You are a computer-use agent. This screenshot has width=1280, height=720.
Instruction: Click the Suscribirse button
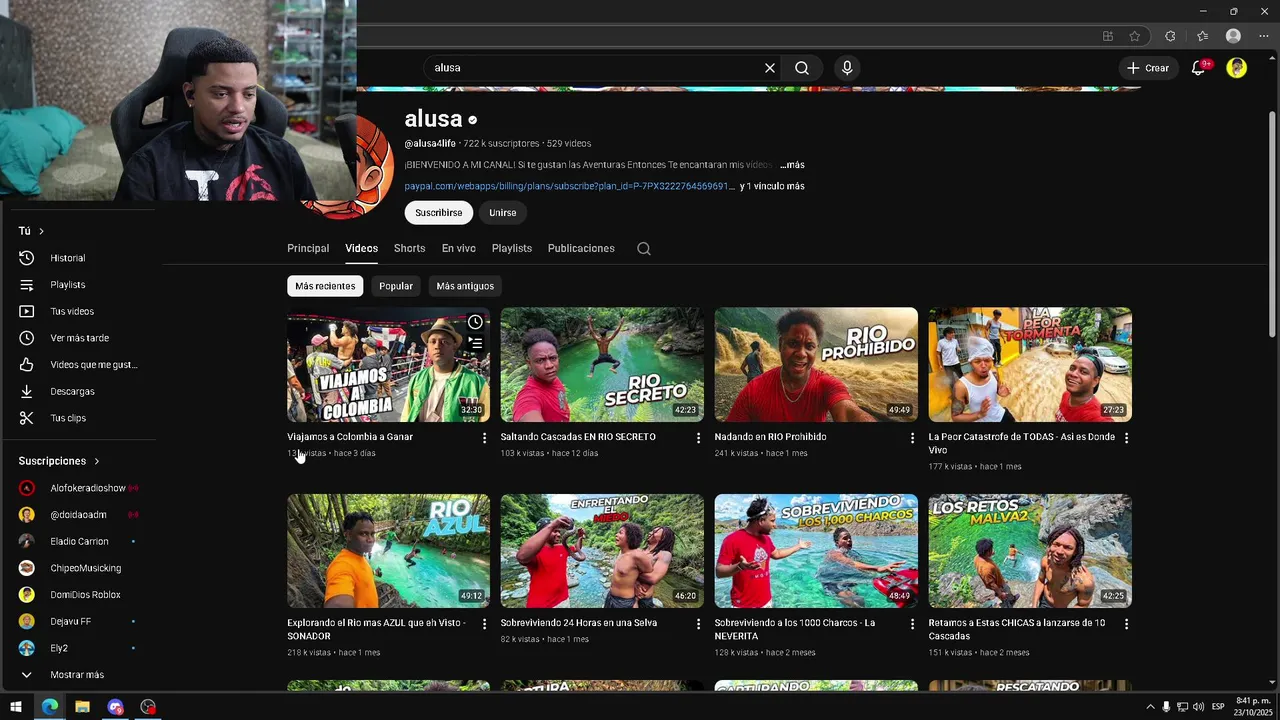pos(439,213)
